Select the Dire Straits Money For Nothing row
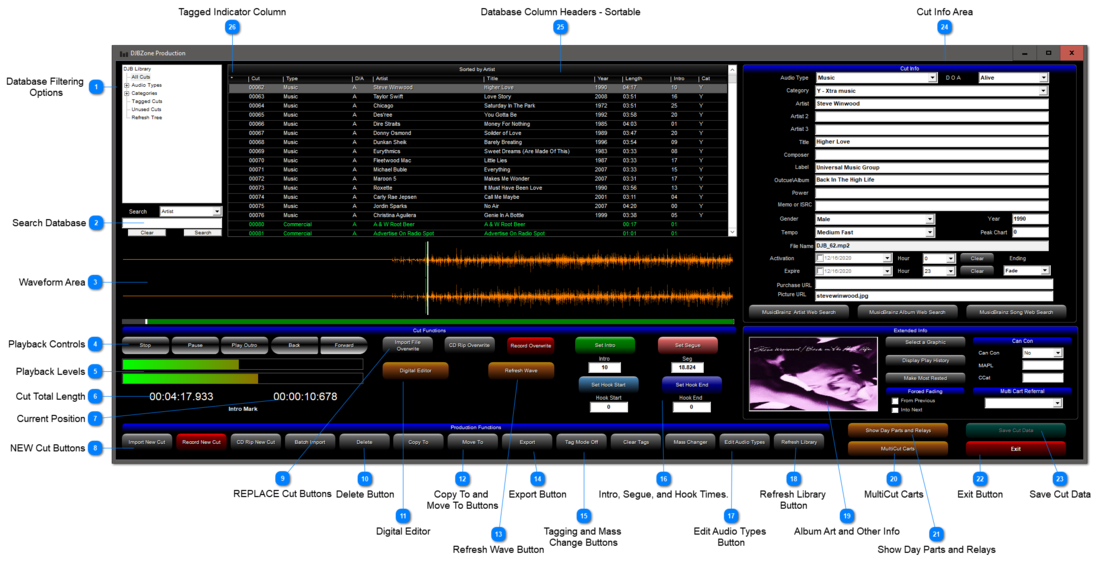Viewport: 1099px width, 563px height. point(477,122)
